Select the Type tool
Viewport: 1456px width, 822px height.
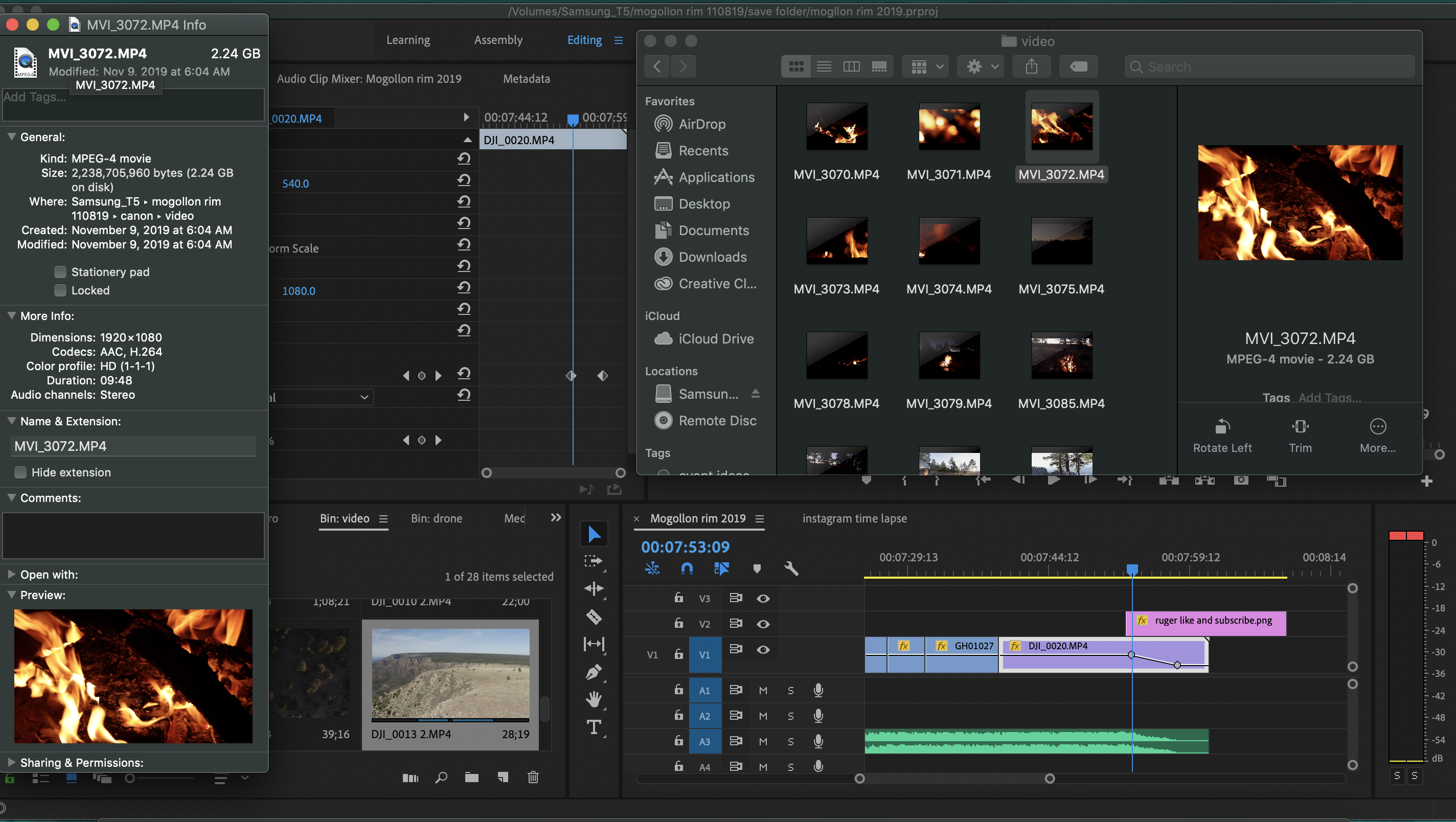coord(594,727)
